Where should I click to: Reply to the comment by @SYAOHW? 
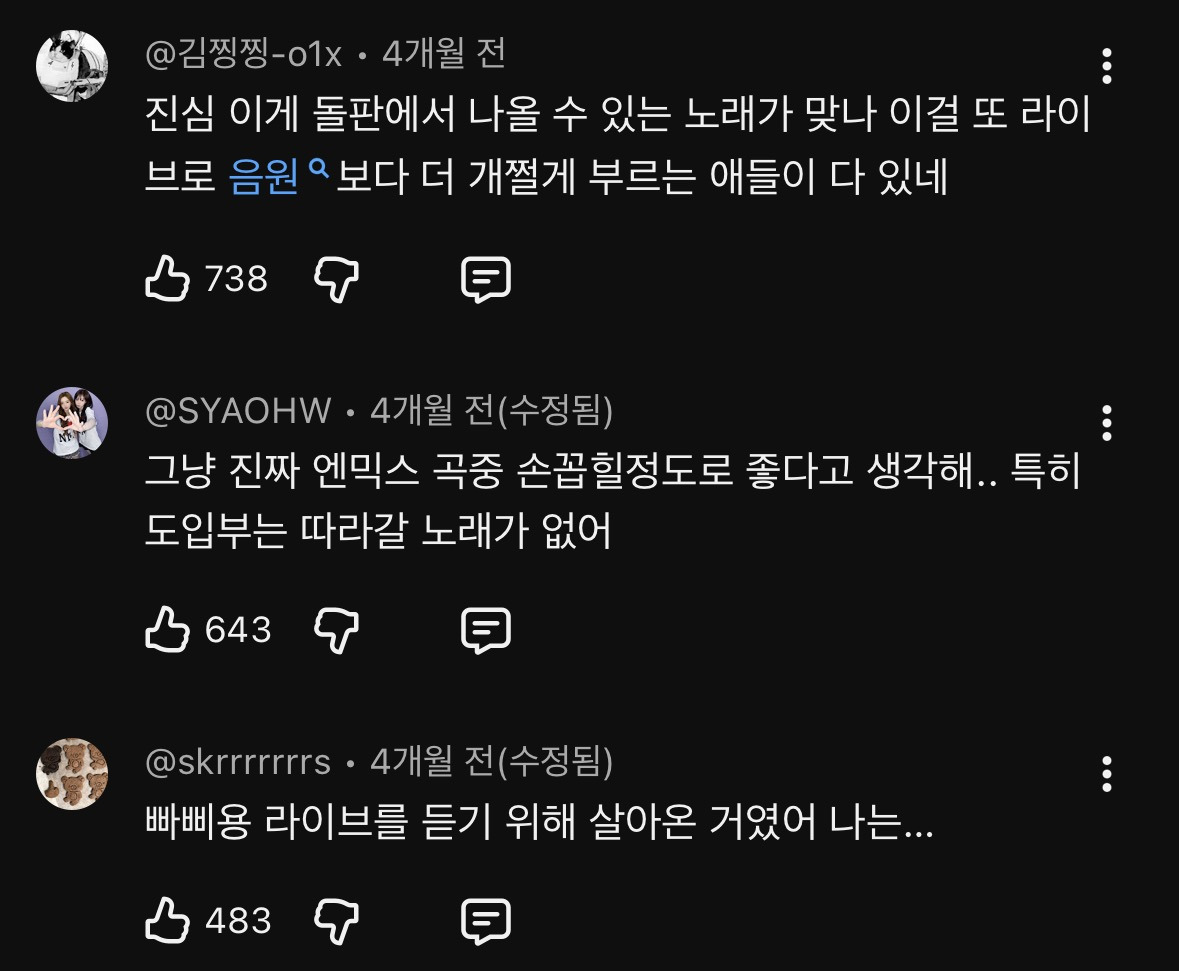tap(486, 630)
